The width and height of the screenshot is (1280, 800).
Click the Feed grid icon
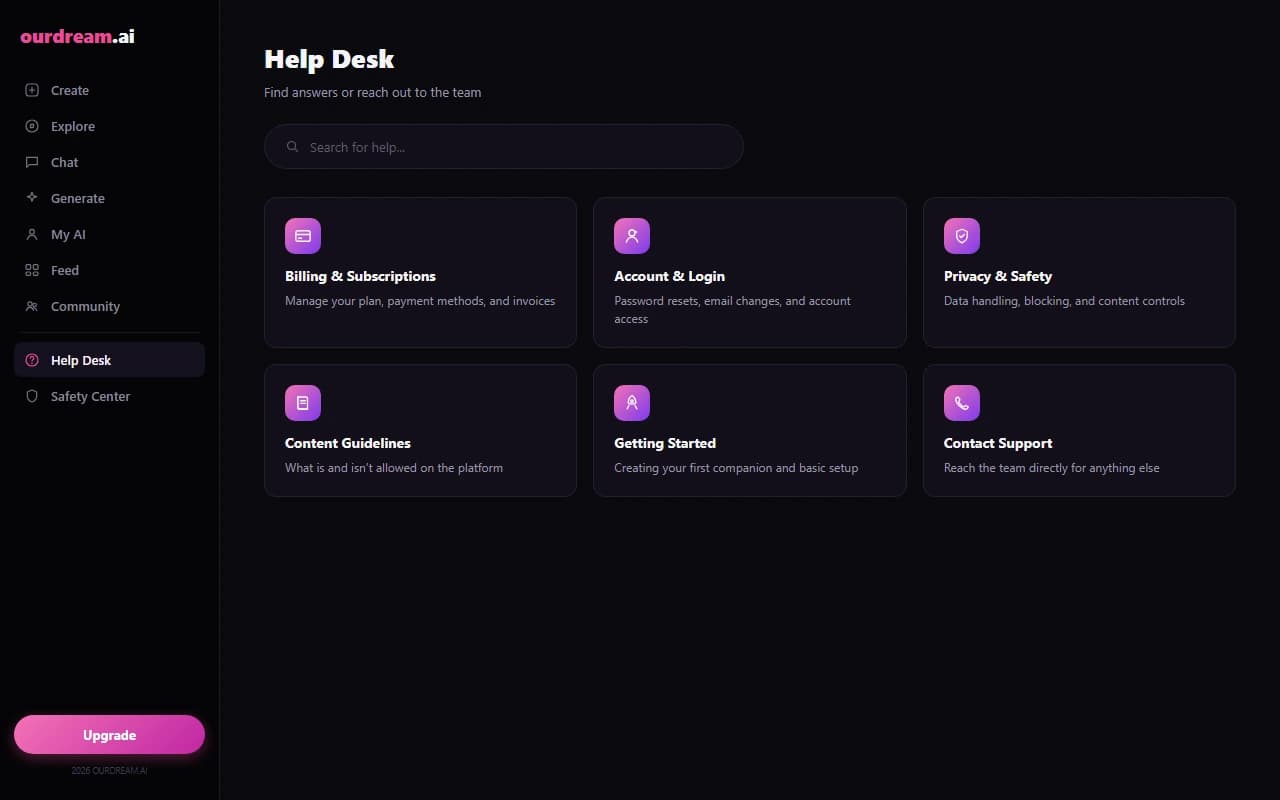32,270
